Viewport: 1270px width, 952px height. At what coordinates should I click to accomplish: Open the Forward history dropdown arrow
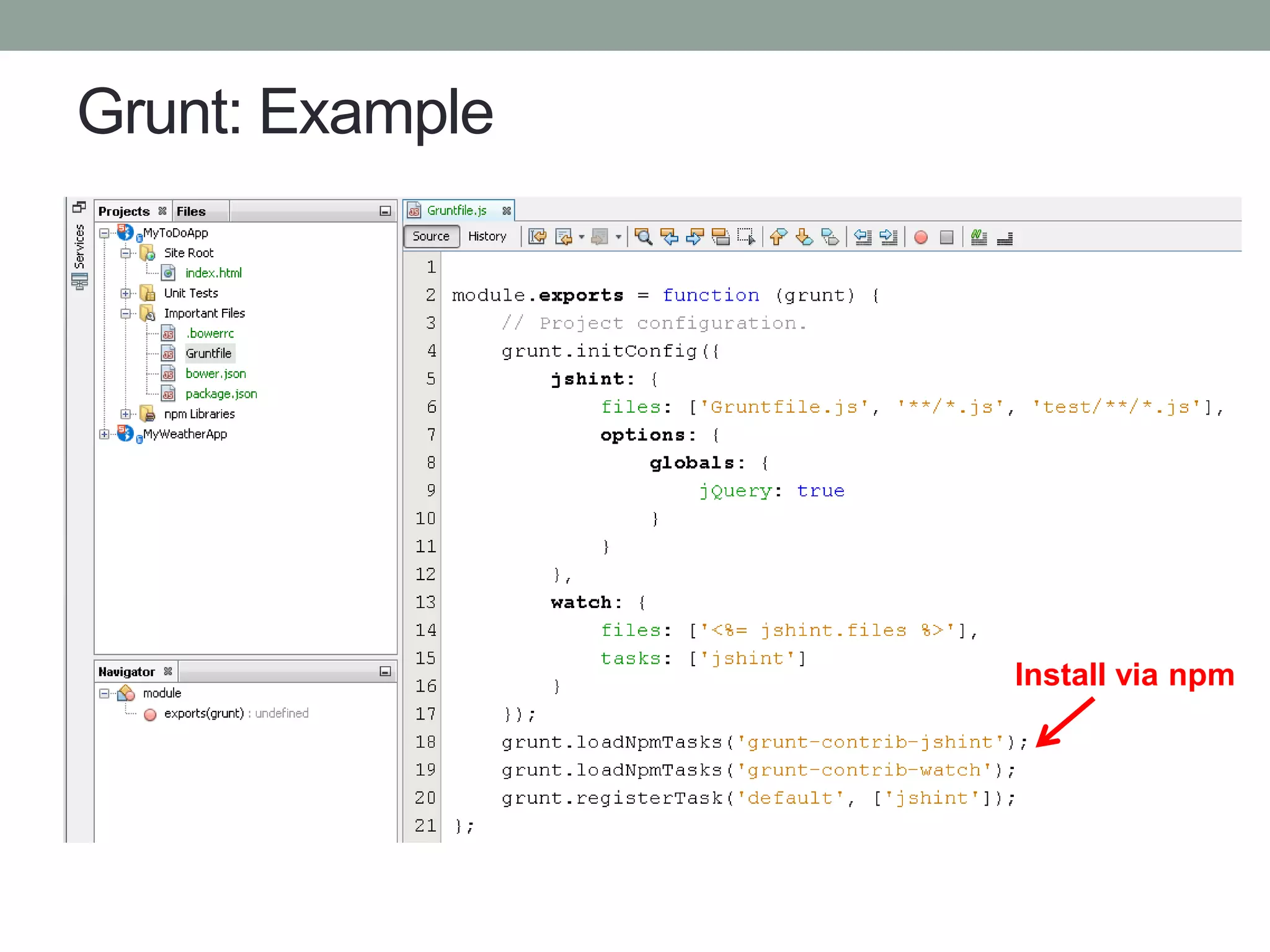(x=618, y=237)
